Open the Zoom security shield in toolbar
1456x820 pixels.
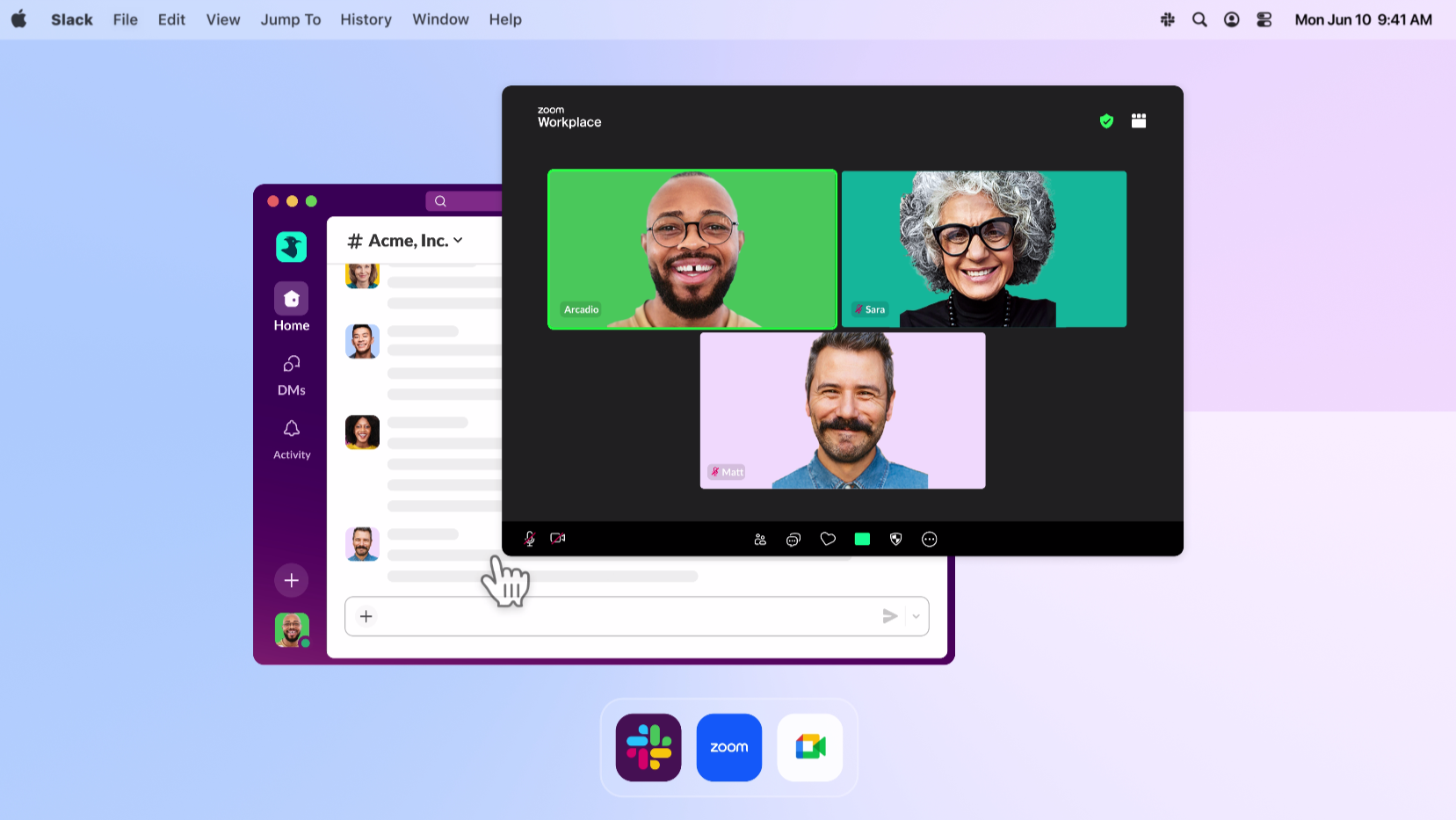895,540
